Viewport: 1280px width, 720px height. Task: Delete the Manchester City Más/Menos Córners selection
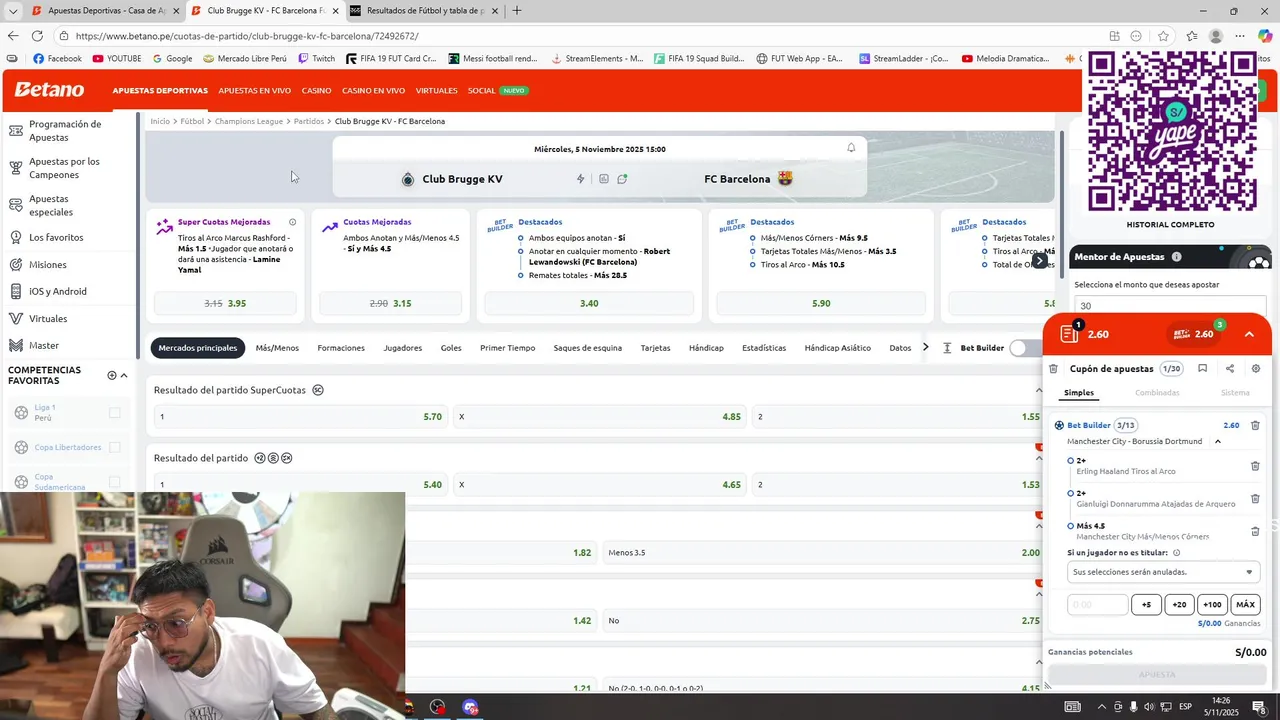coord(1255,531)
